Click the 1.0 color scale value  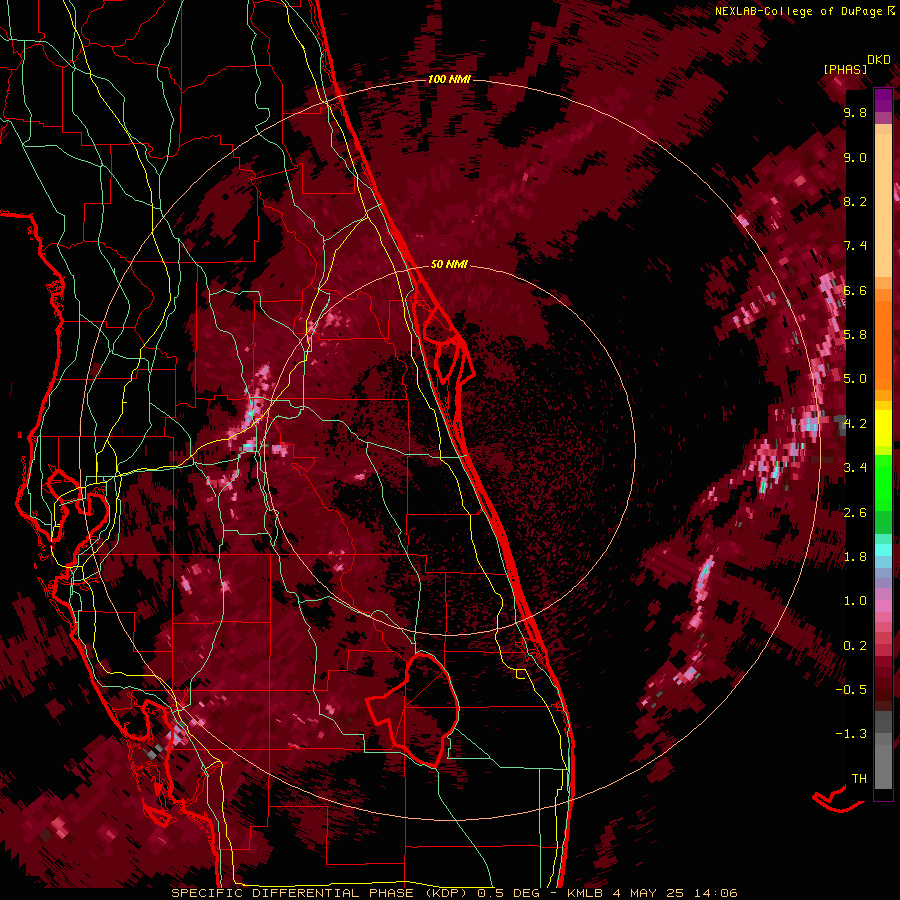tap(855, 600)
